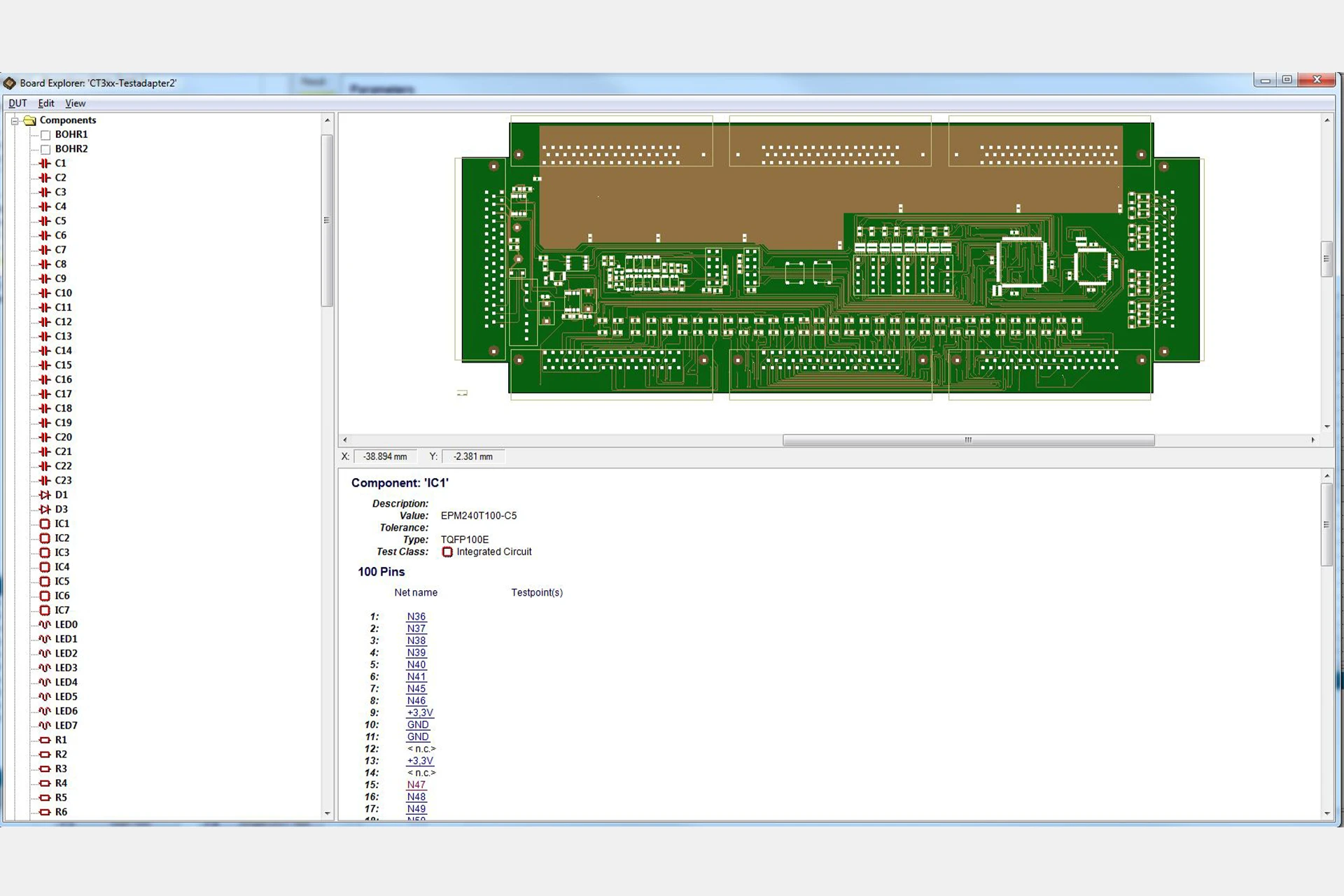1344x896 pixels.
Task: Open the N36 net link
Action: [x=416, y=617]
